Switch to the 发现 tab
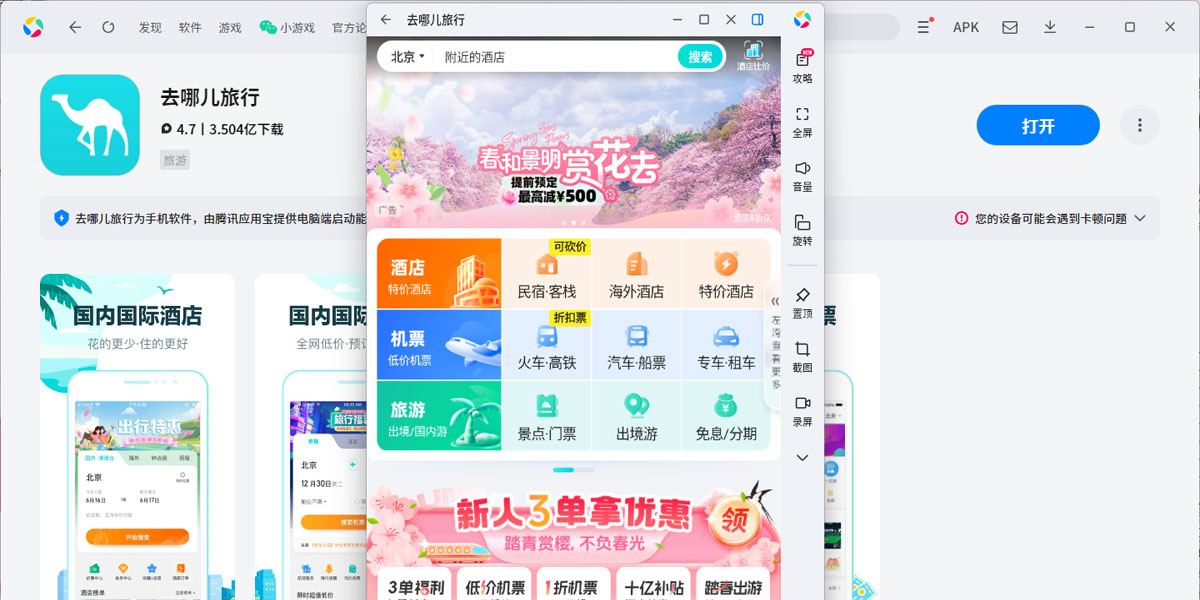Screen dimensions: 1200x600 (150, 27)
